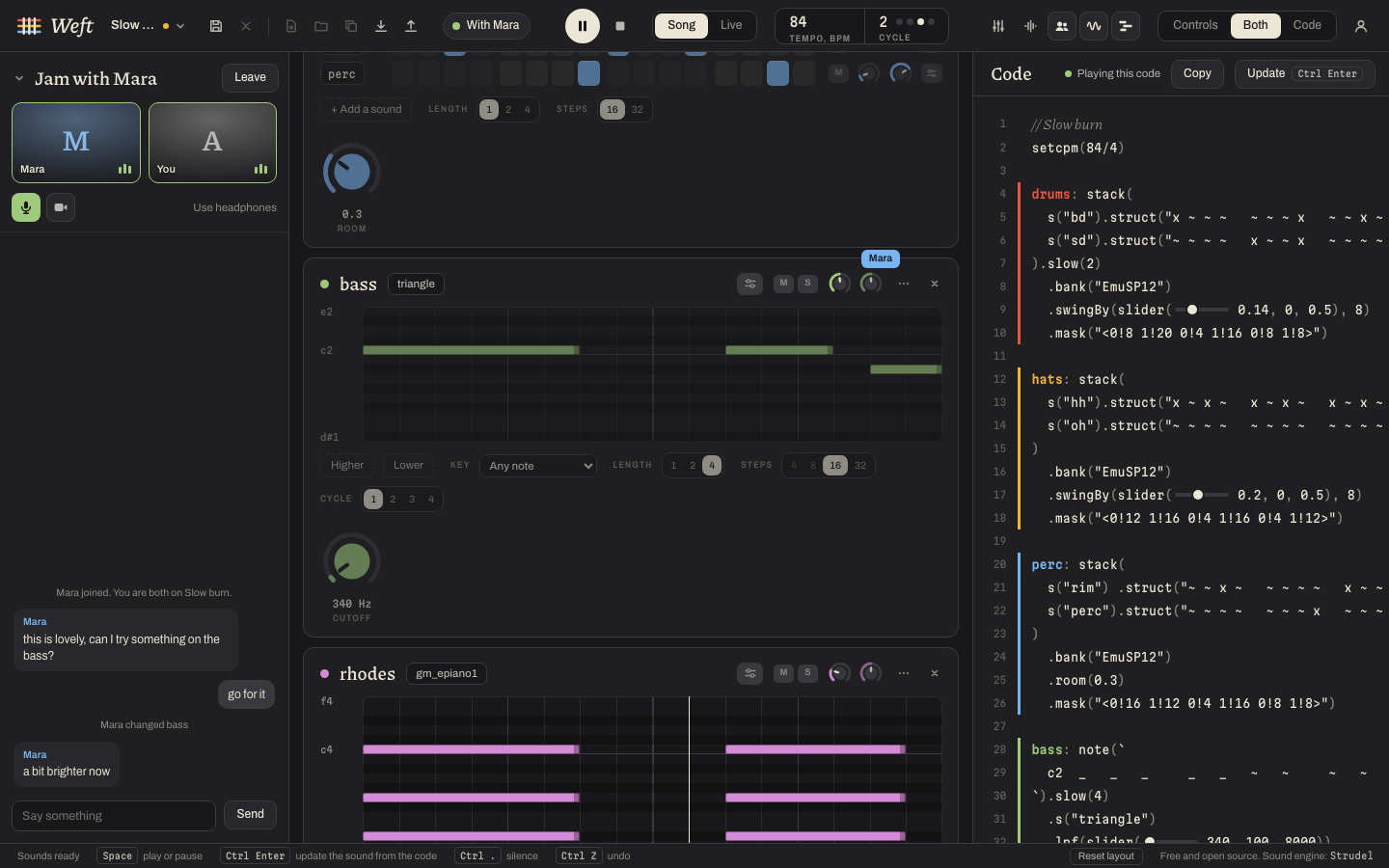Screen dimensions: 1389x868
Task: Open the rhodes track three-dot menu
Action: coord(904,673)
